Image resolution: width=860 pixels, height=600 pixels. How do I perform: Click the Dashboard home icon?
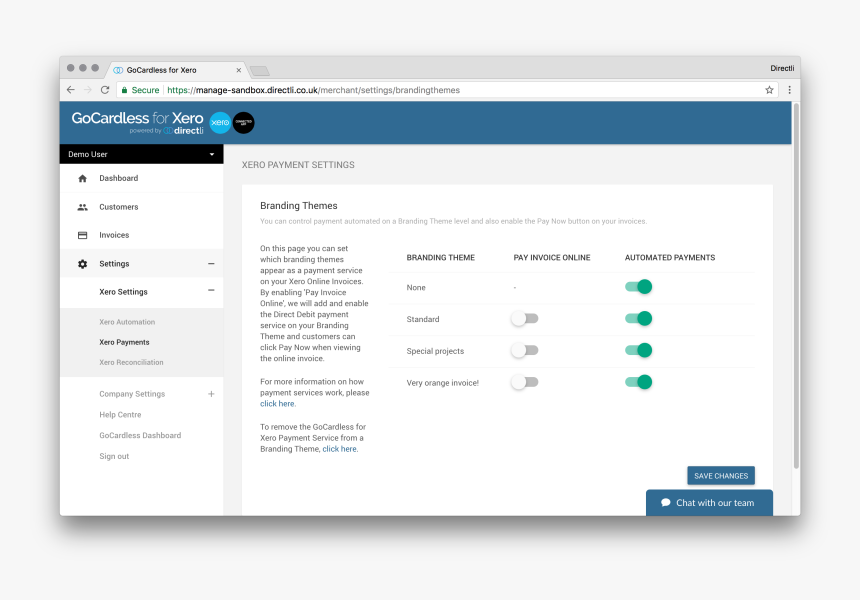click(82, 179)
